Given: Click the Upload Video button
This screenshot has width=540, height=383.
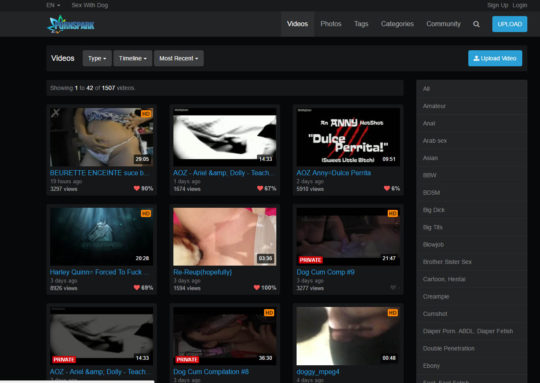Looking at the screenshot, I should (495, 58).
